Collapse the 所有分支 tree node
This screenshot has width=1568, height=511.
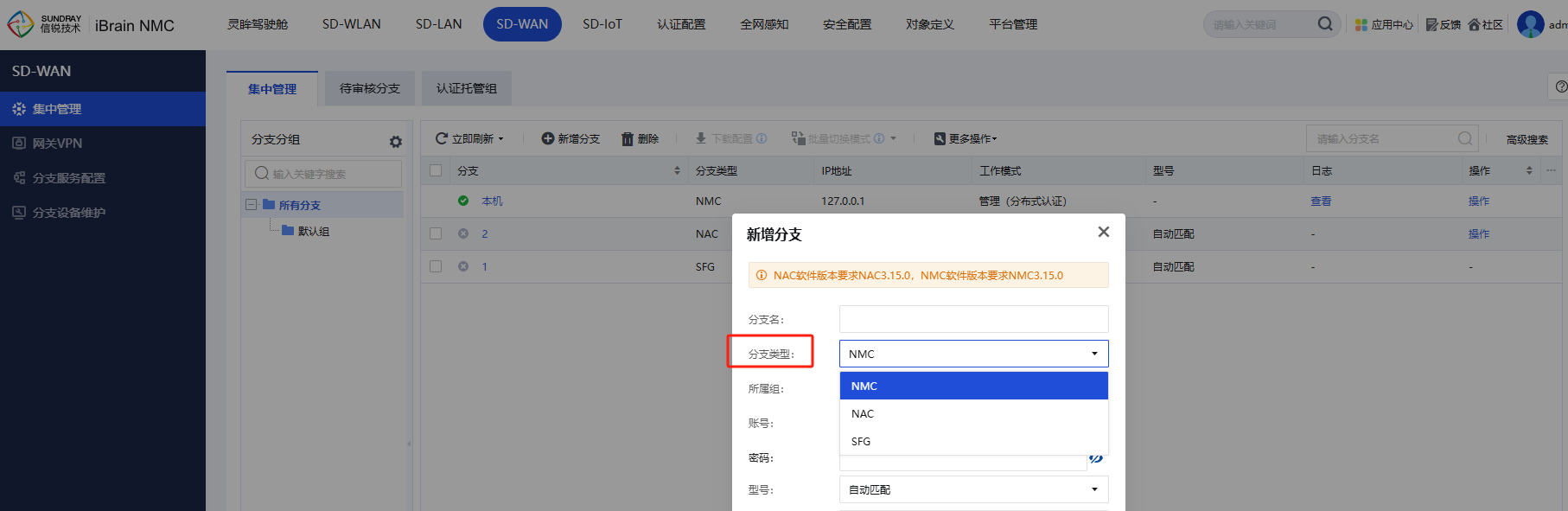point(251,205)
